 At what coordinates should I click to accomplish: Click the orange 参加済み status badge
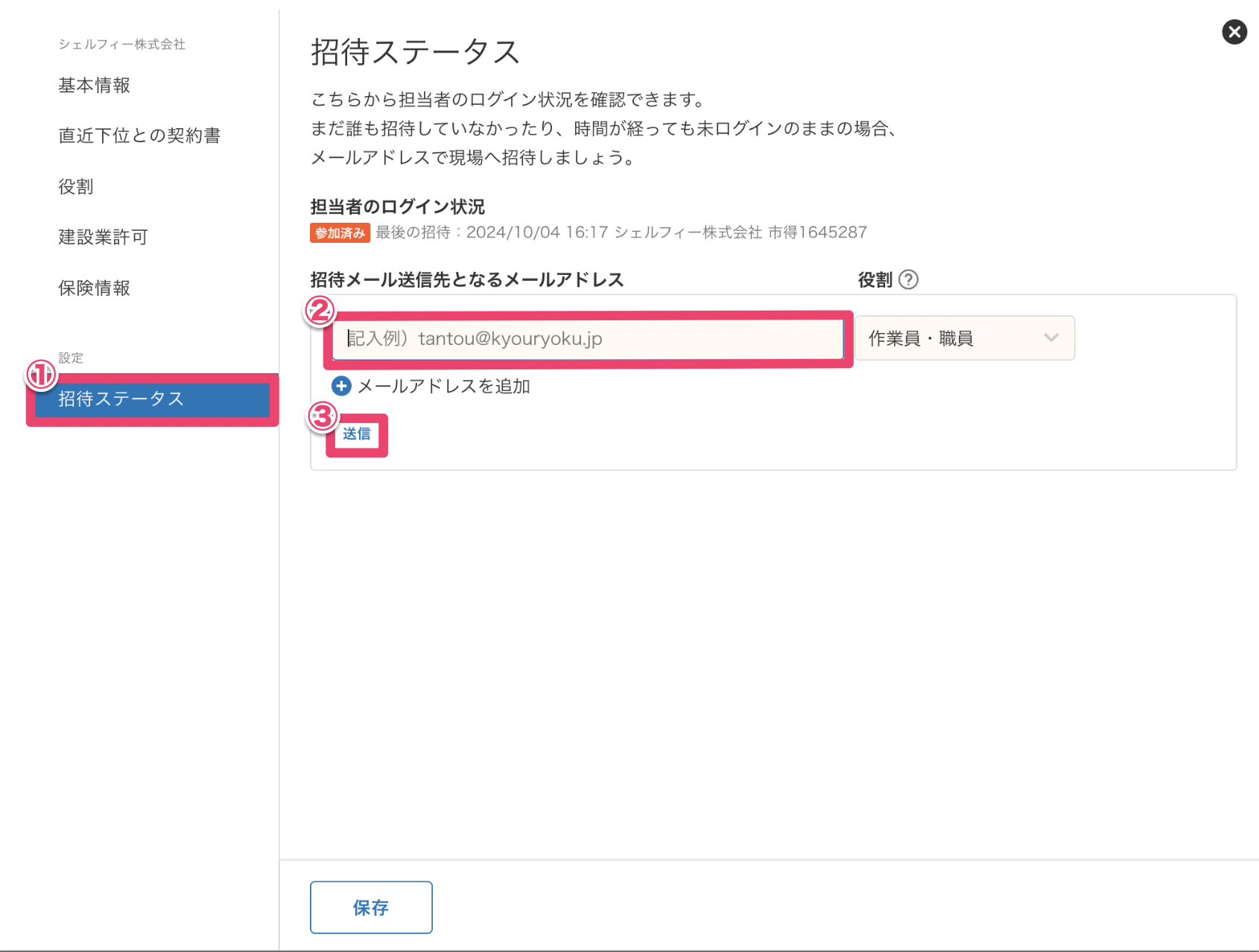click(340, 233)
